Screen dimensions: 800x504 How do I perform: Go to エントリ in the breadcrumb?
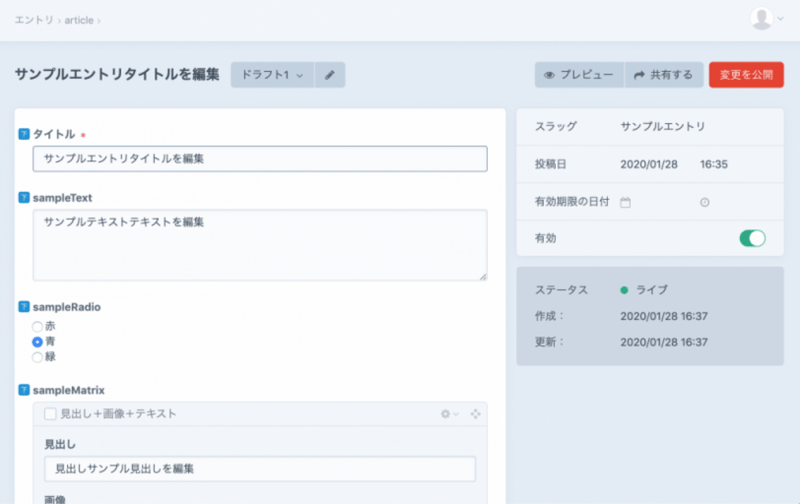point(34,20)
